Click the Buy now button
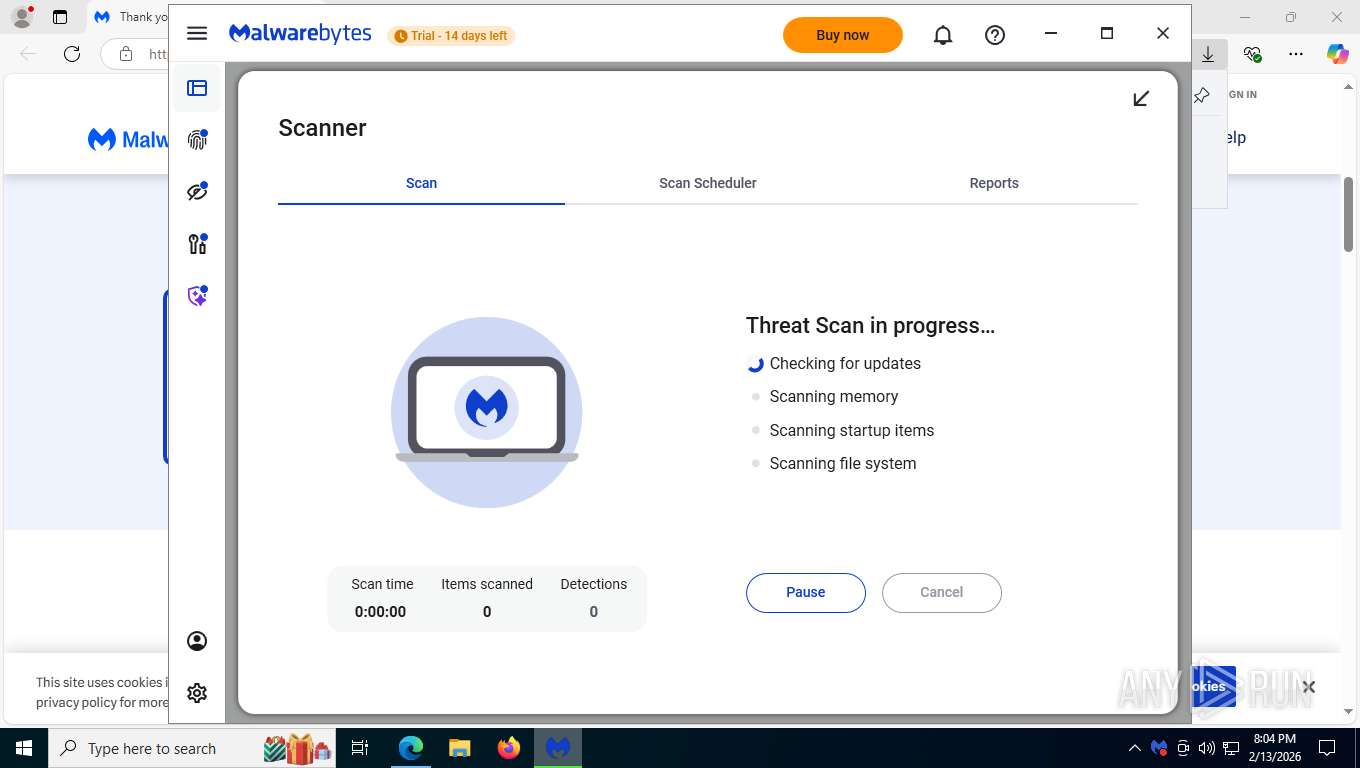This screenshot has height=768, width=1360. (843, 35)
